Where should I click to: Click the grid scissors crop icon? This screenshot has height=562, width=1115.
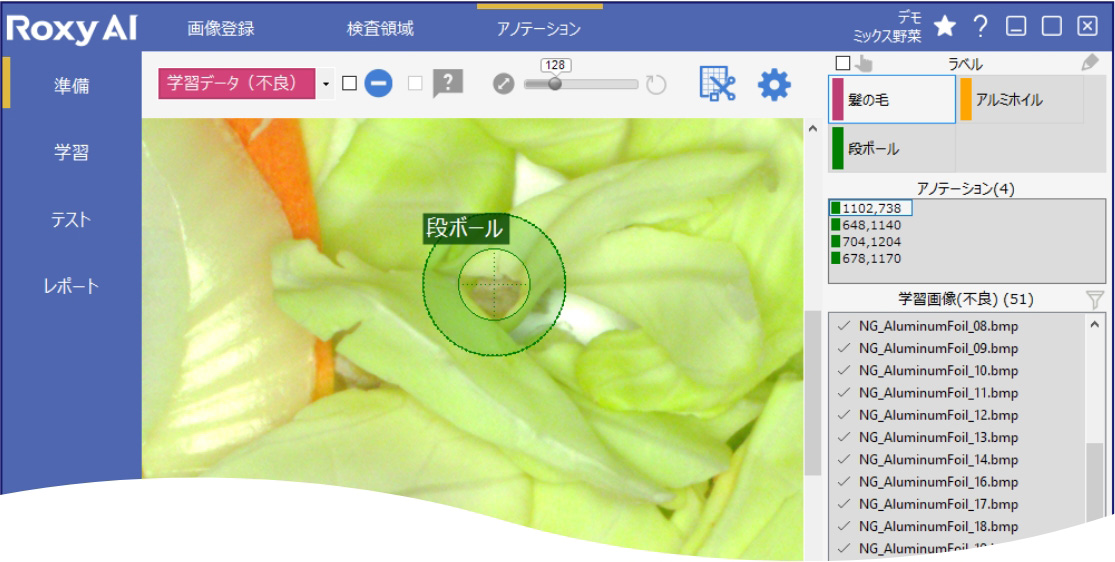point(717,84)
